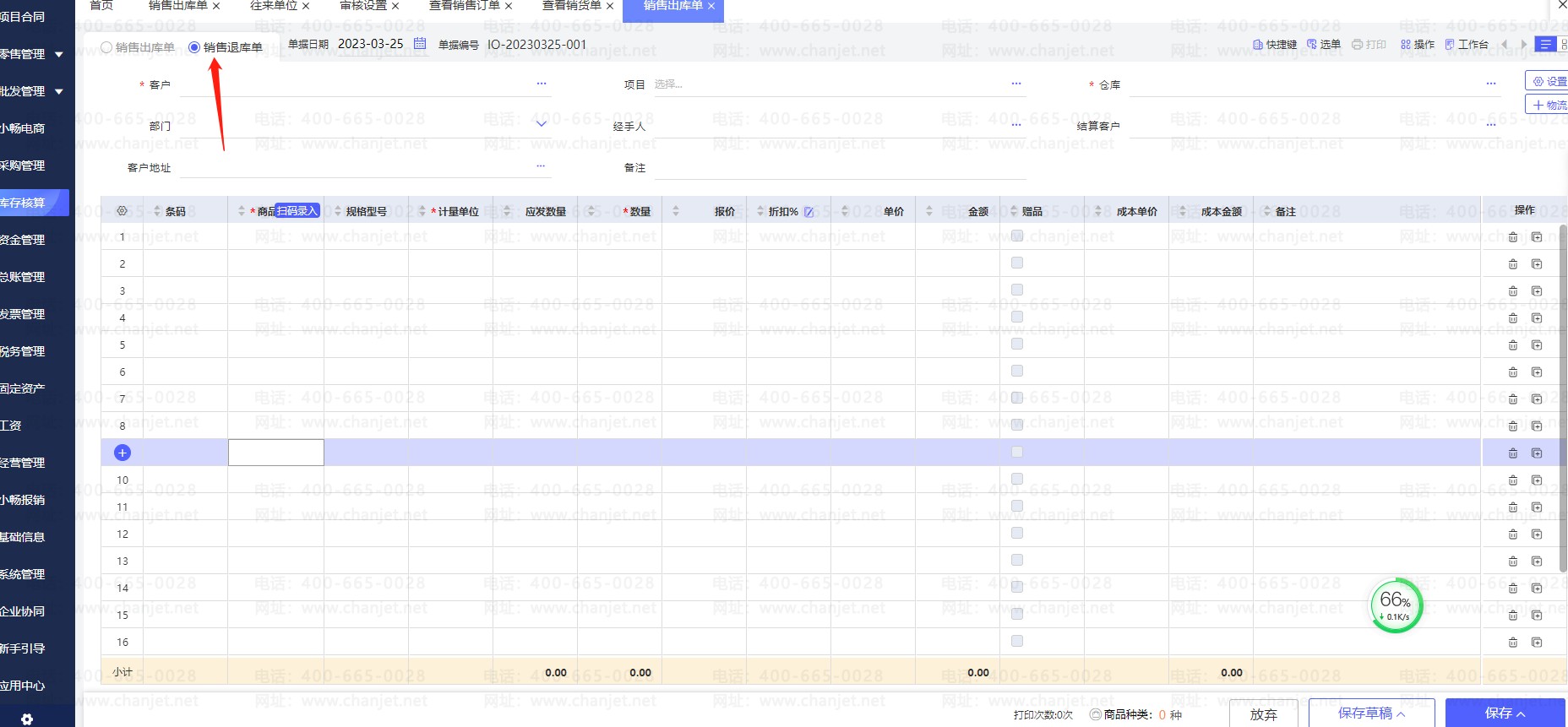Click the 备注 remarks input field
Screen dimensions: 1568x727
pyautogui.click(x=840, y=168)
